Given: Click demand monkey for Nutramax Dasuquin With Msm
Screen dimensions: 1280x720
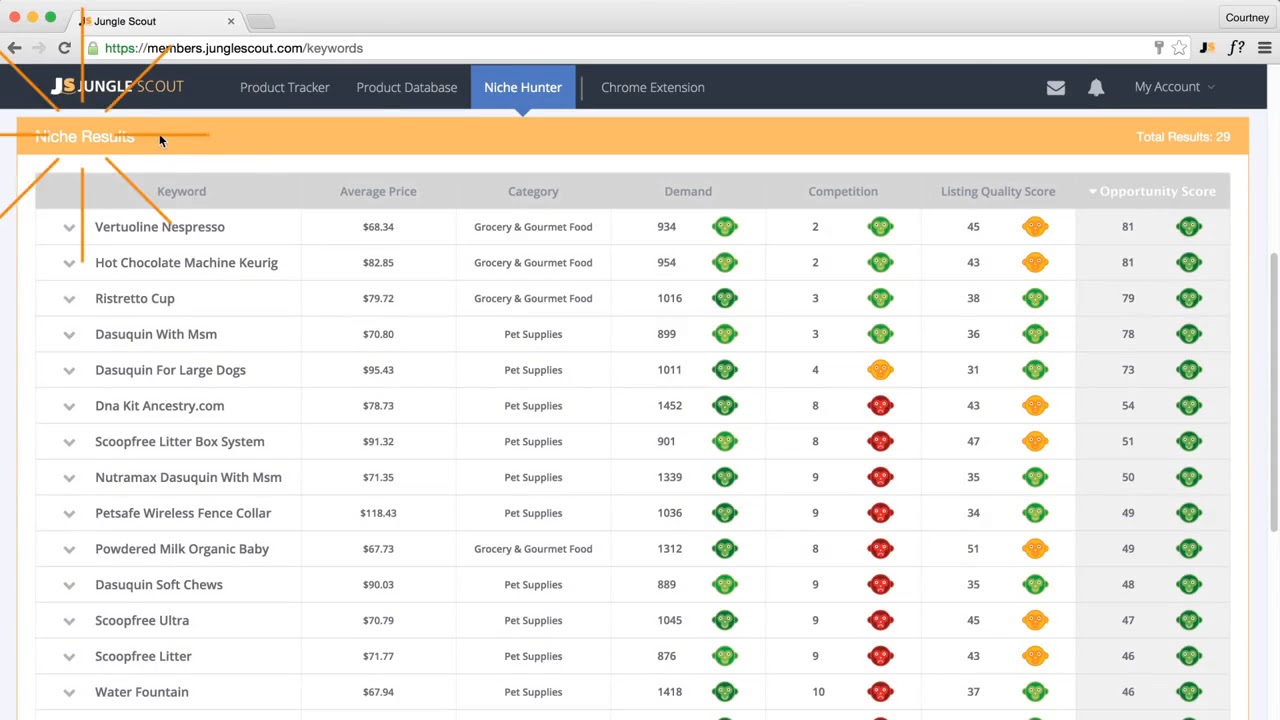Looking at the screenshot, I should coord(725,477).
